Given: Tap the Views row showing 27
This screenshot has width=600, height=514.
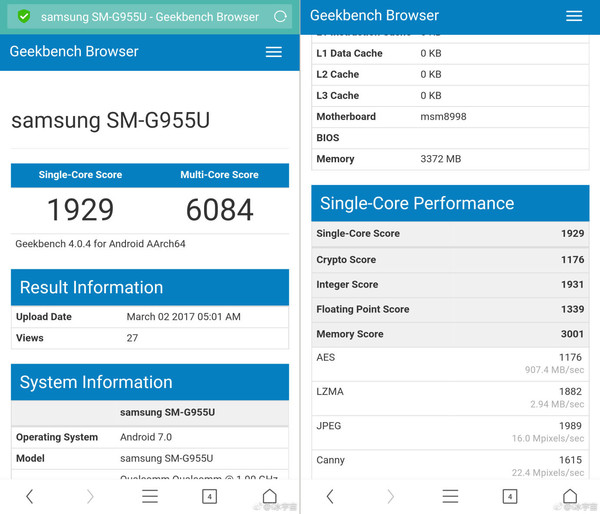Looking at the screenshot, I should [x=150, y=338].
